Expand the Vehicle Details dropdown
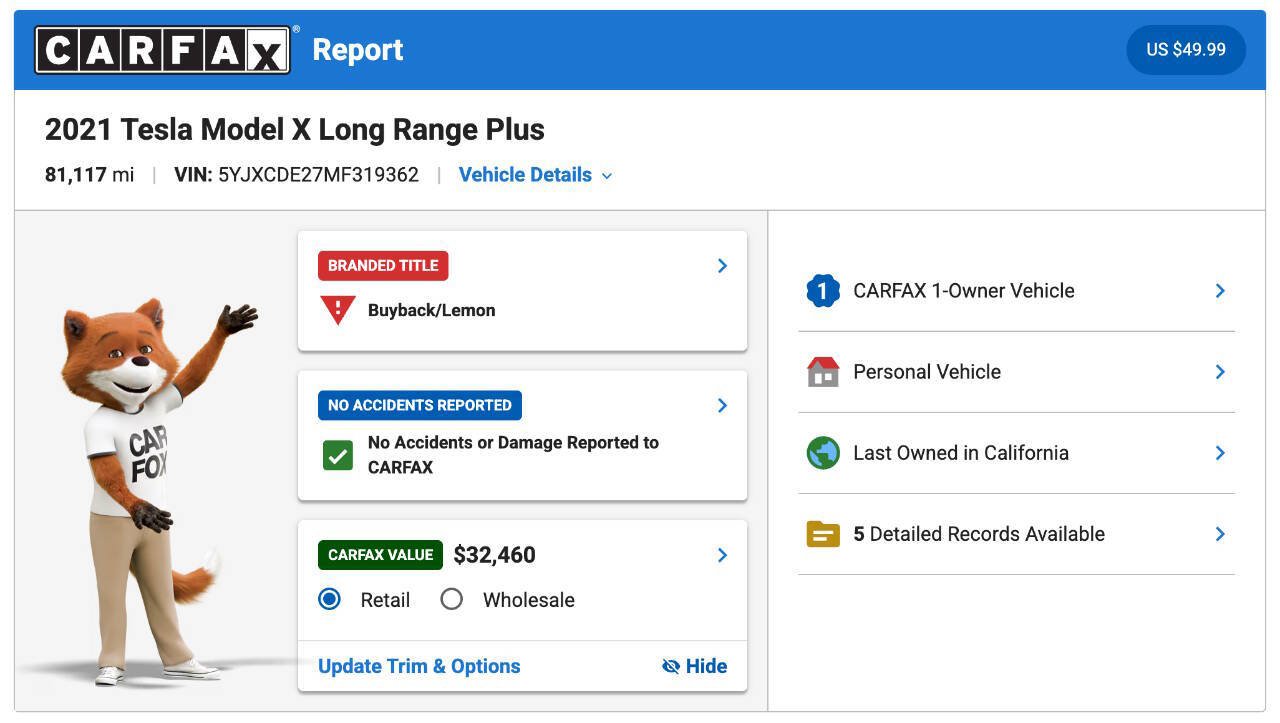1280x723 pixels. click(536, 175)
